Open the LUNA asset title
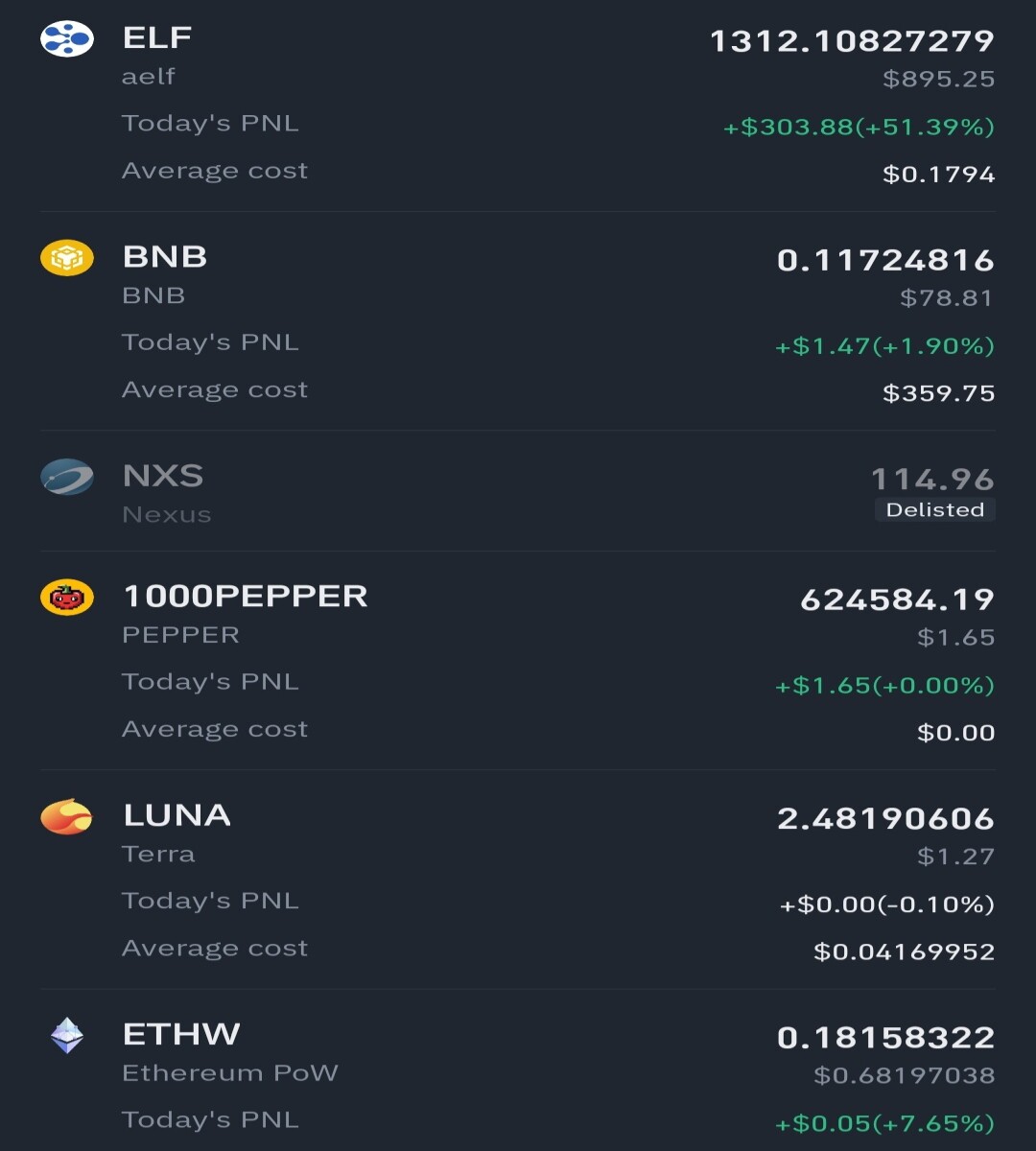 point(177,815)
